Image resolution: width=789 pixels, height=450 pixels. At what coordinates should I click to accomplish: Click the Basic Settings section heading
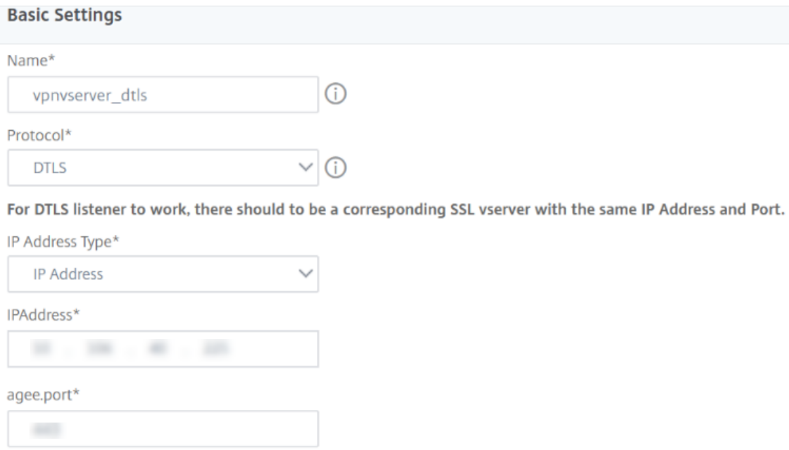tap(64, 17)
